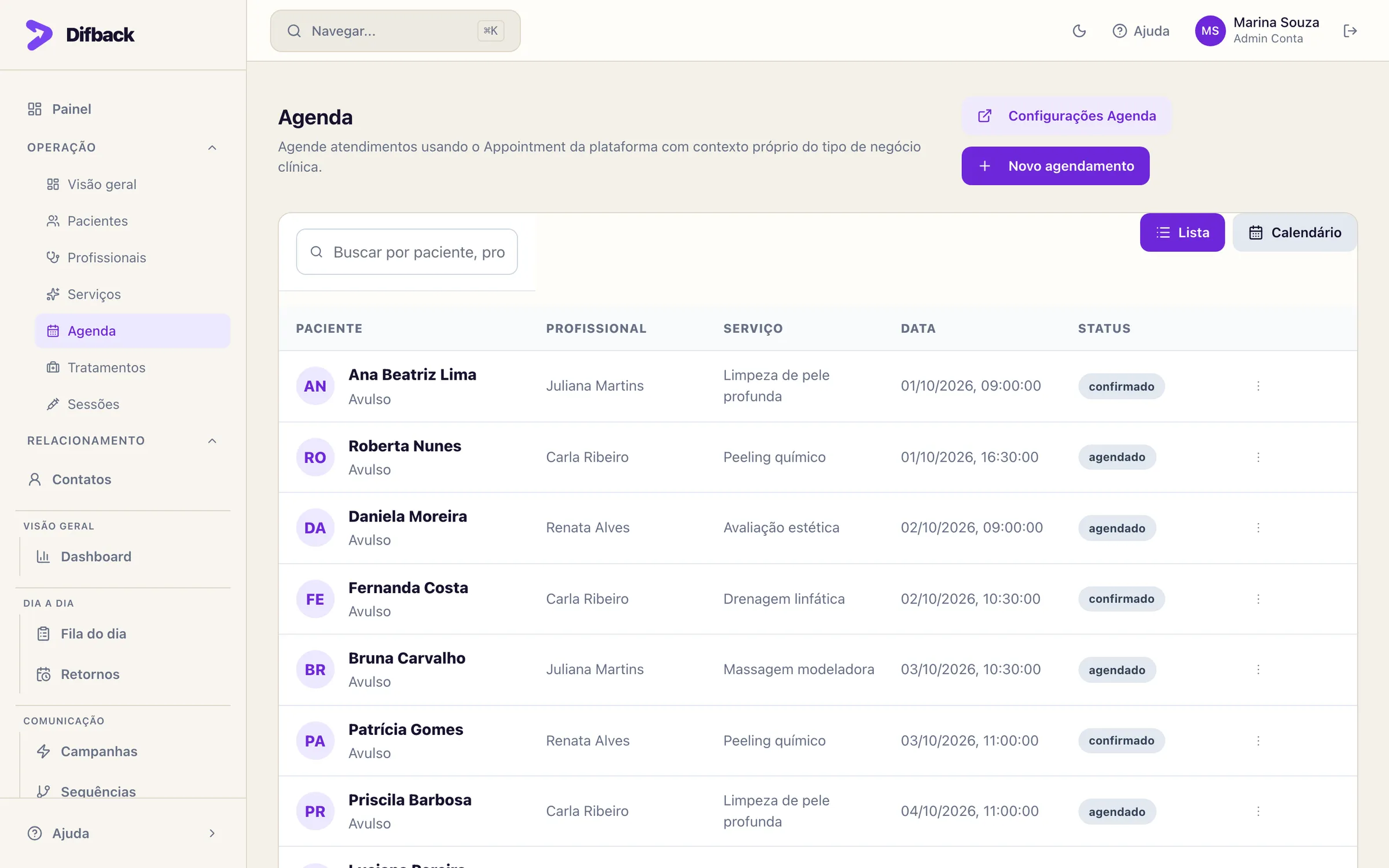Click the Buscar por paciente search field
The width and height of the screenshot is (1389, 868).
(407, 252)
